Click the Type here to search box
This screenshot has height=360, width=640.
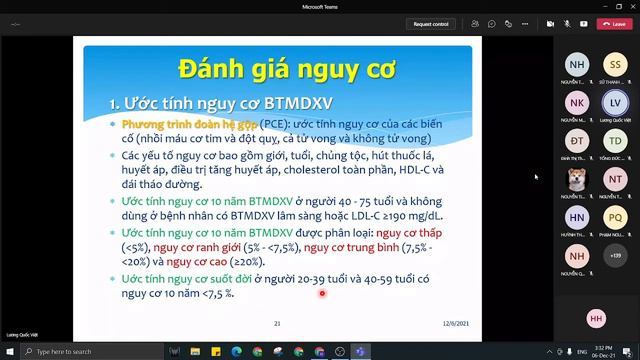tap(92, 351)
